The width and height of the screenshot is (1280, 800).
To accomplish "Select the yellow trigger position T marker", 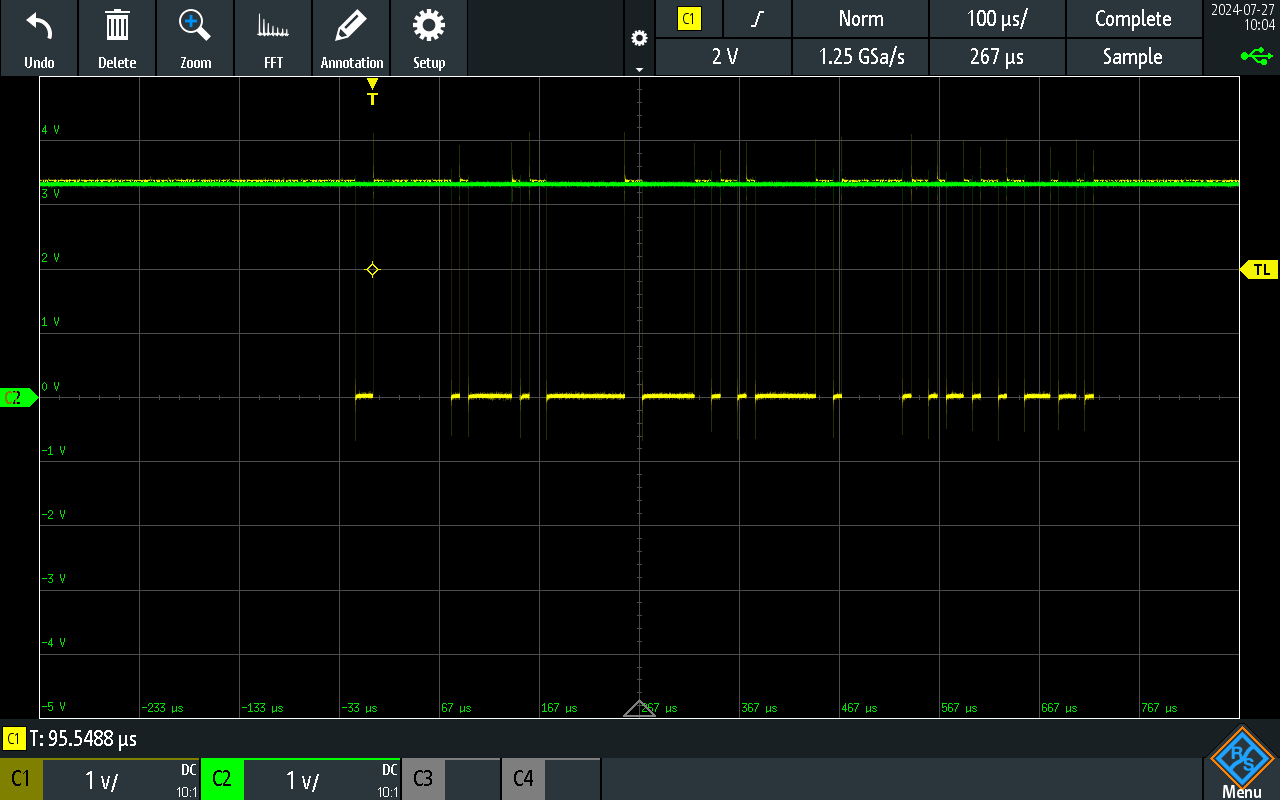I will 372,92.
